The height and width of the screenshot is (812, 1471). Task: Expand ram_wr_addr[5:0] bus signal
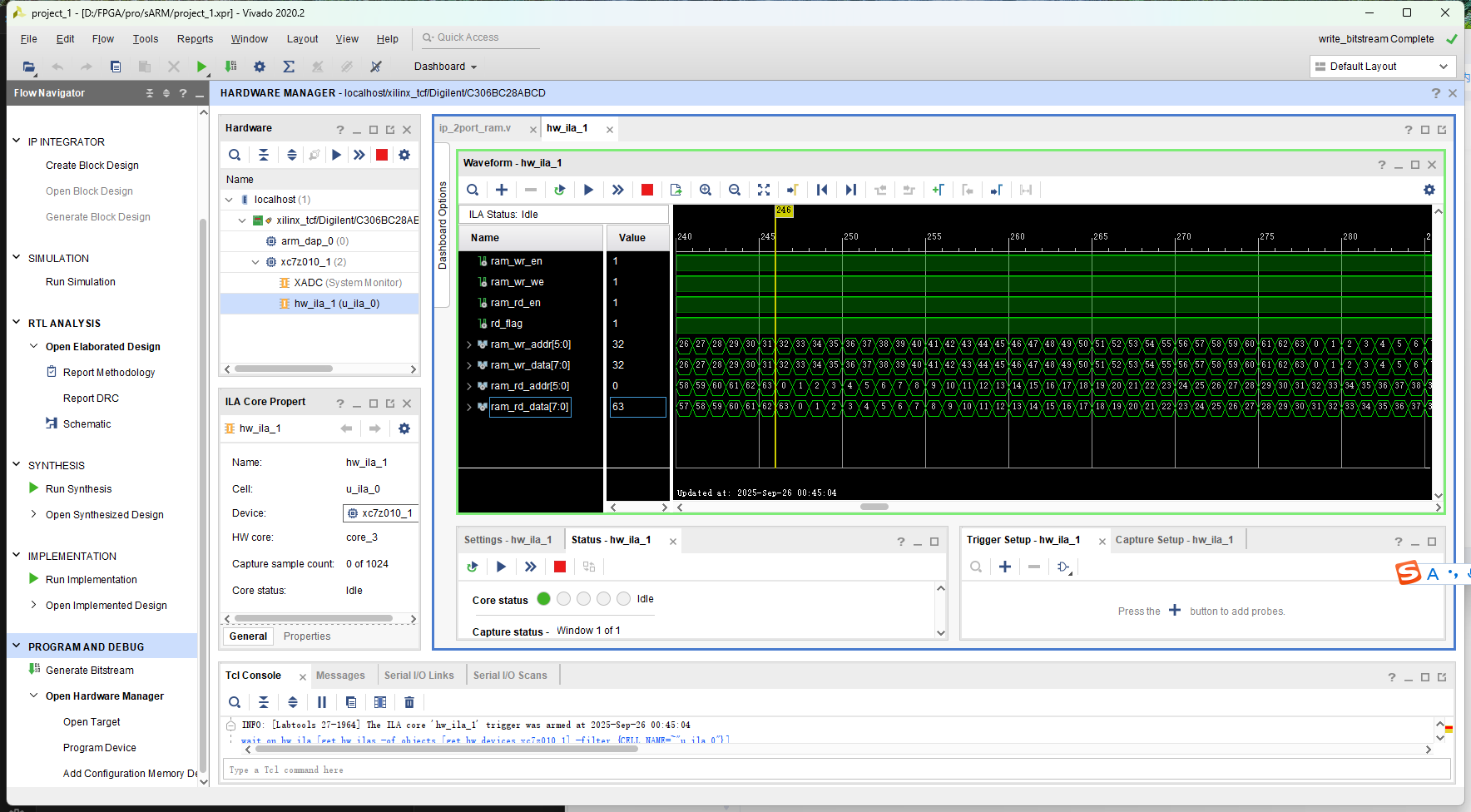[469, 344]
